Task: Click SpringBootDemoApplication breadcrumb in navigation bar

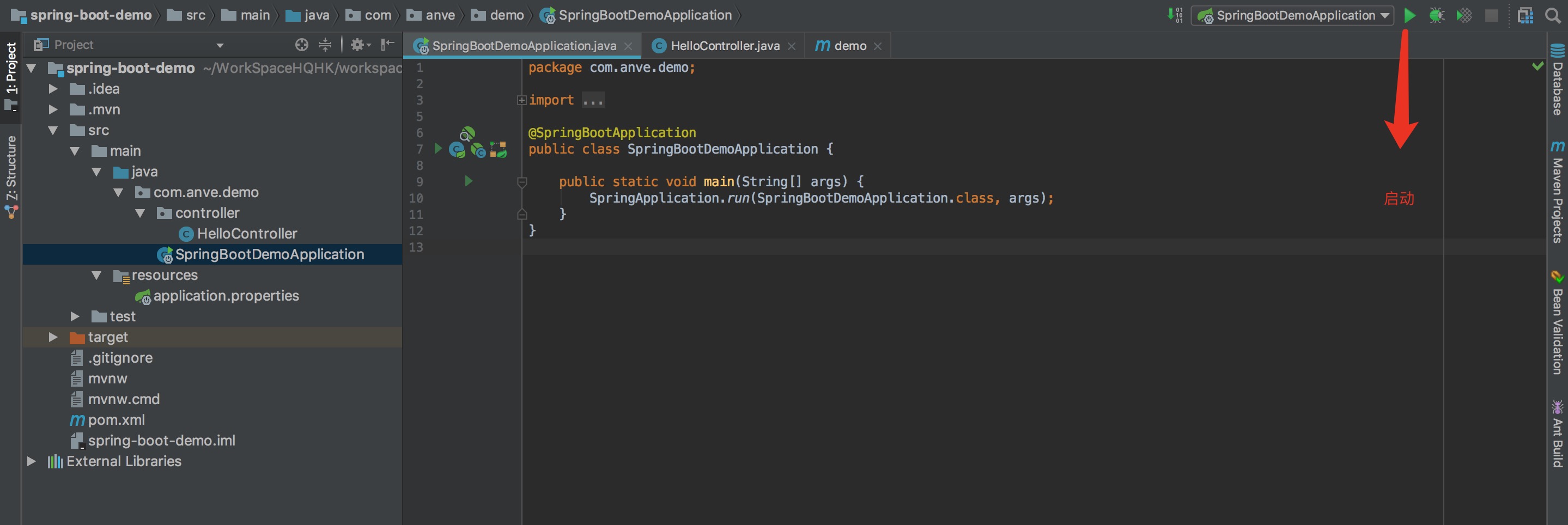Action: point(636,15)
